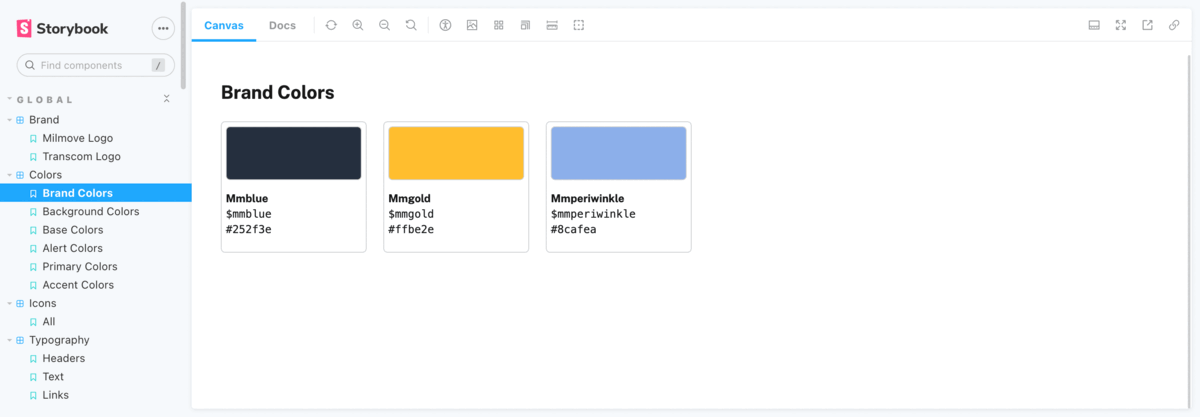Click the $mmgold variable text

411,214
